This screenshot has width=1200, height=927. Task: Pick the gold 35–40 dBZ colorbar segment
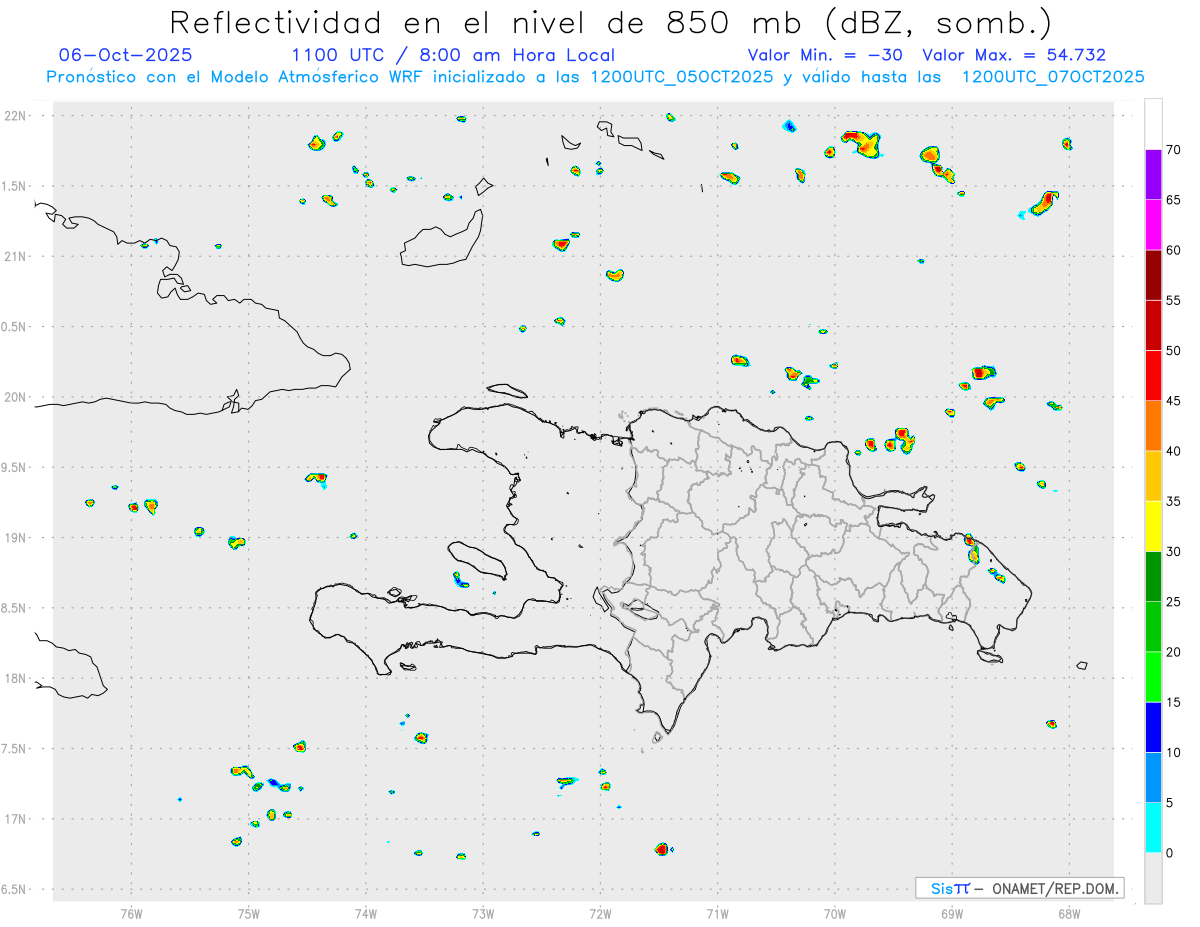point(1153,476)
